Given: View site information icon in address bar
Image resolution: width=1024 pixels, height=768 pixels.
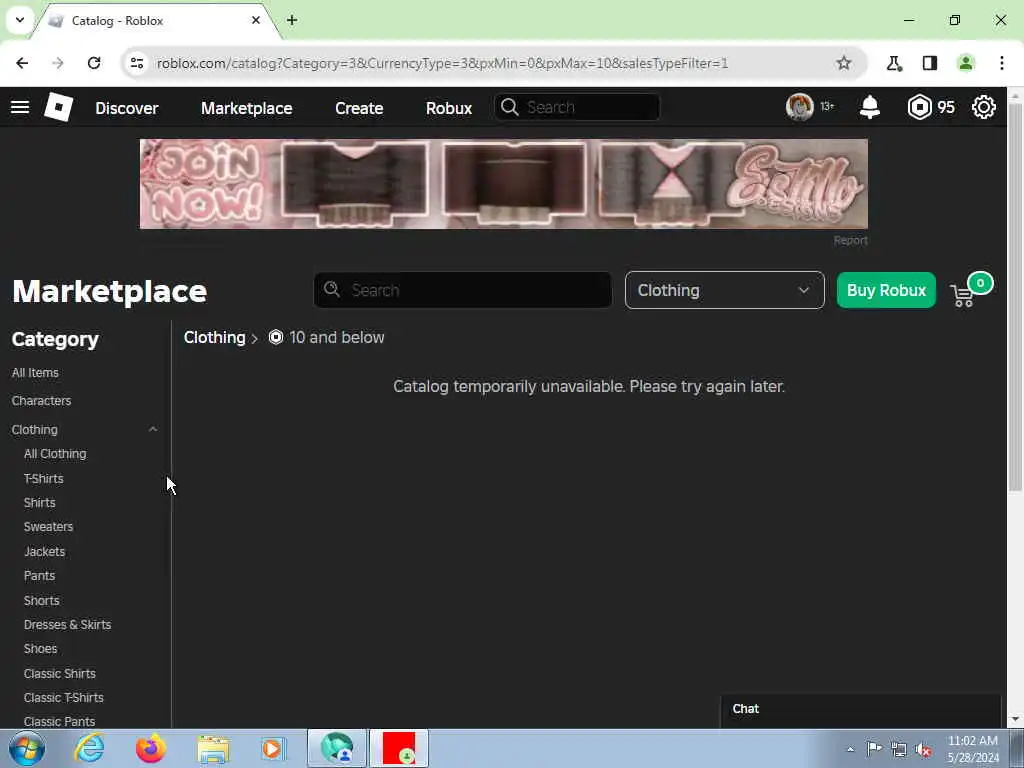Looking at the screenshot, I should pos(136,63).
